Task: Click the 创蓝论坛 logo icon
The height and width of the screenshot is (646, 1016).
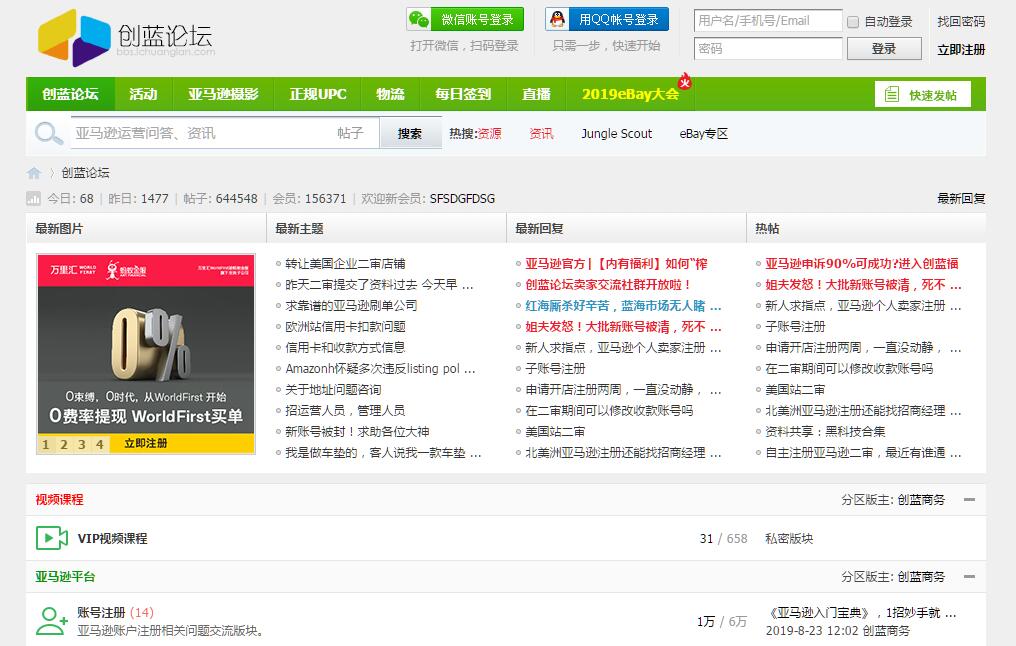Action: [x=74, y=37]
